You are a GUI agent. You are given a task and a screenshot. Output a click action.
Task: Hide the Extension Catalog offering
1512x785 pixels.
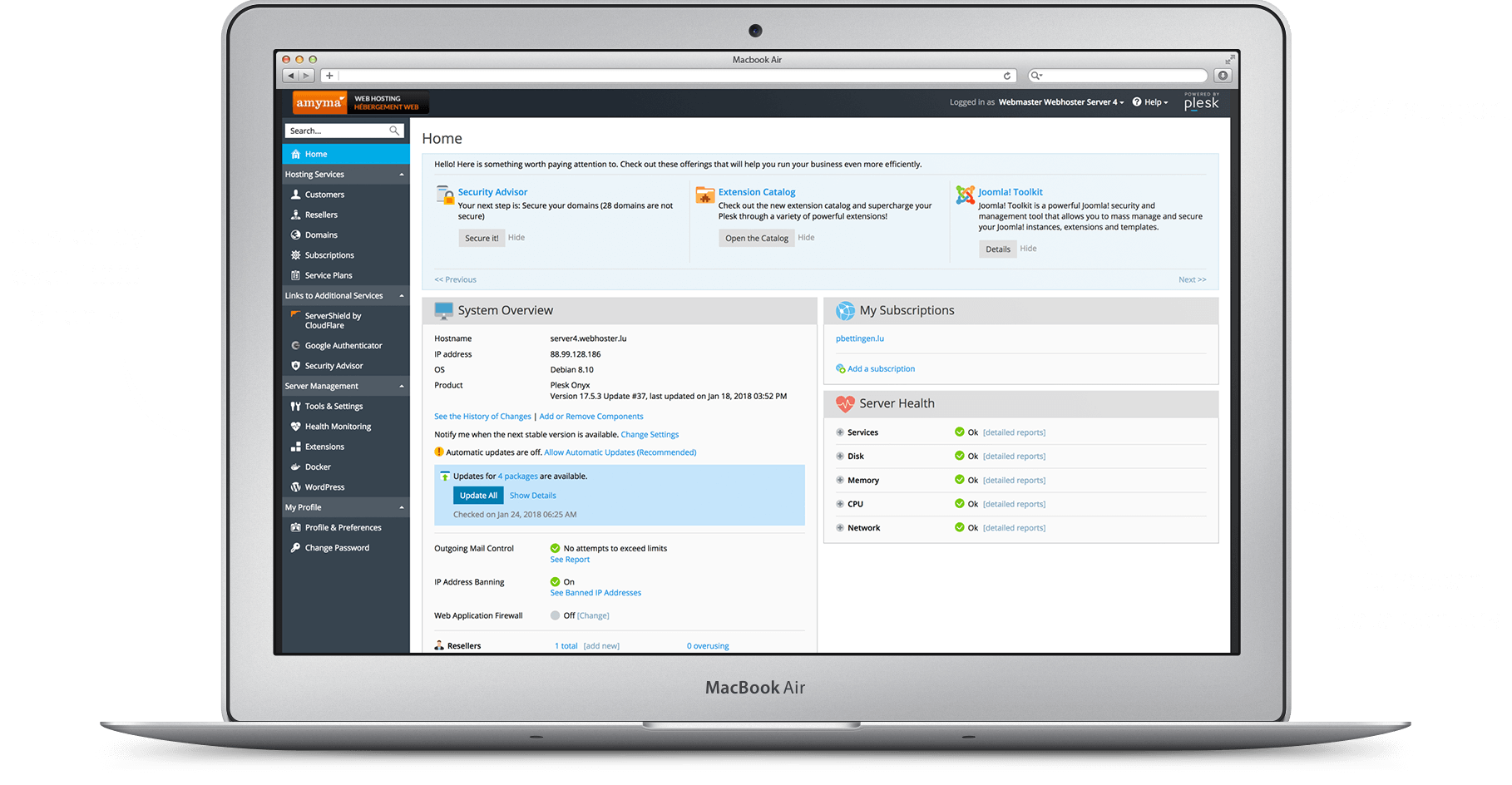pos(806,238)
